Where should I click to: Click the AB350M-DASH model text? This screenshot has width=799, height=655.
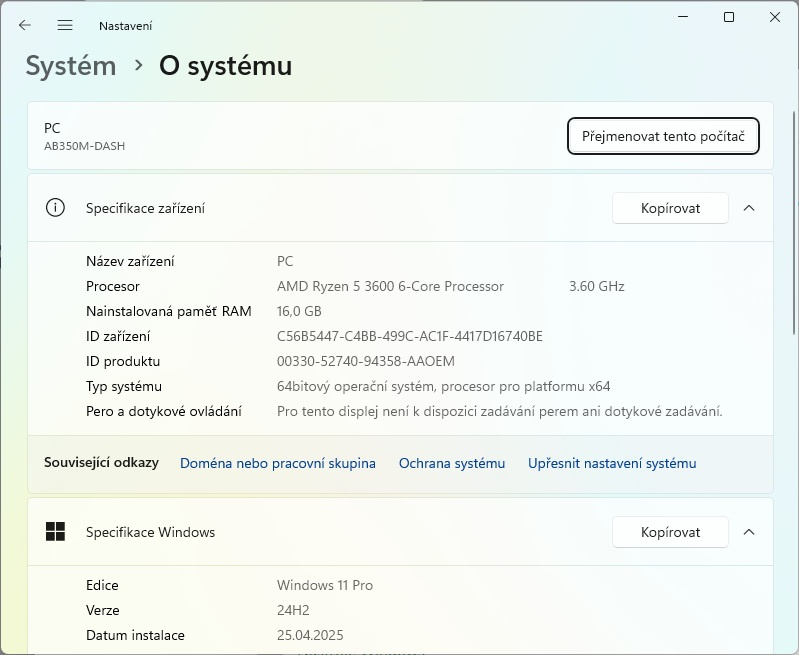point(85,146)
